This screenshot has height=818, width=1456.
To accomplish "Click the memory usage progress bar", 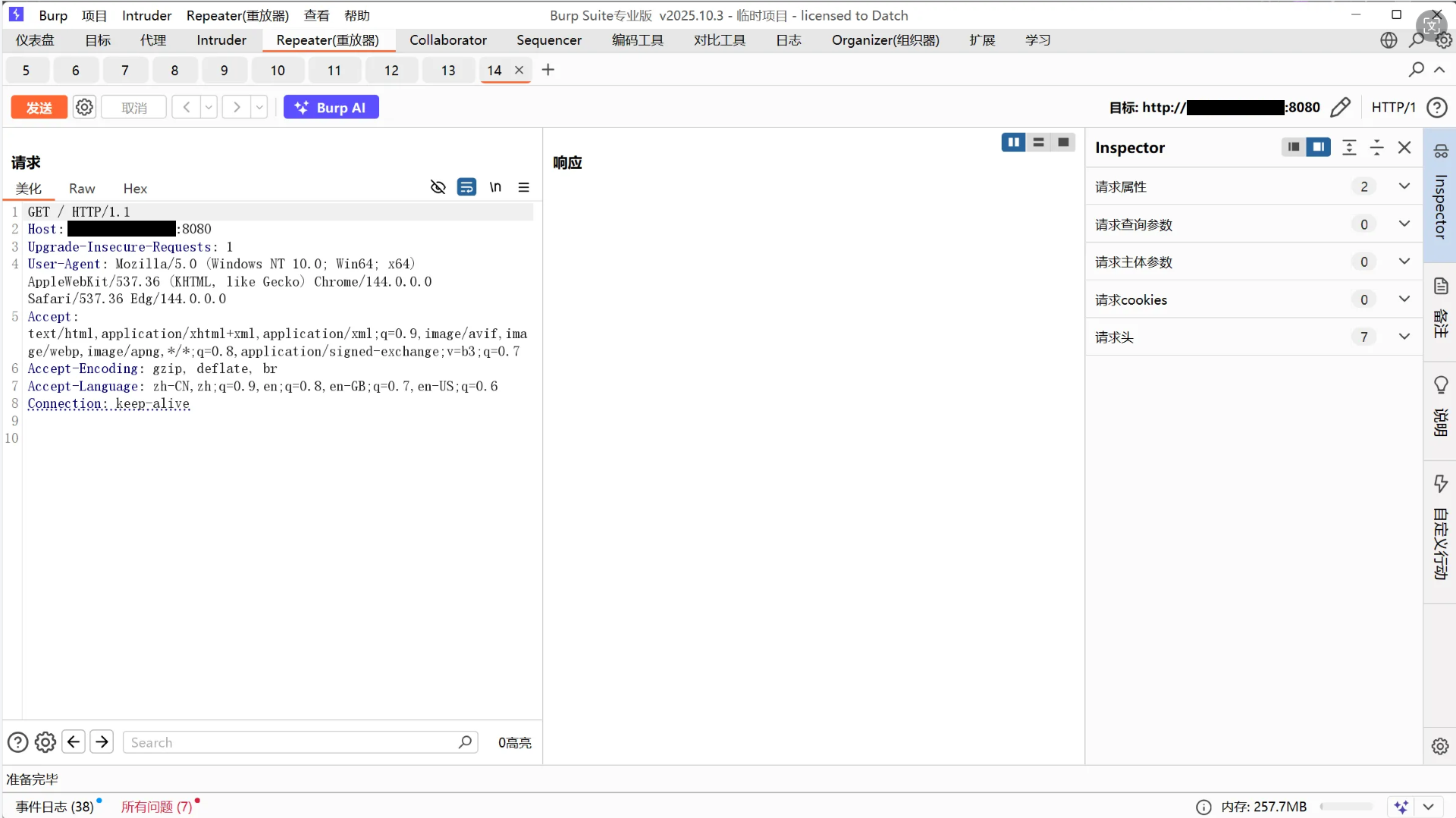I will click(x=1347, y=807).
